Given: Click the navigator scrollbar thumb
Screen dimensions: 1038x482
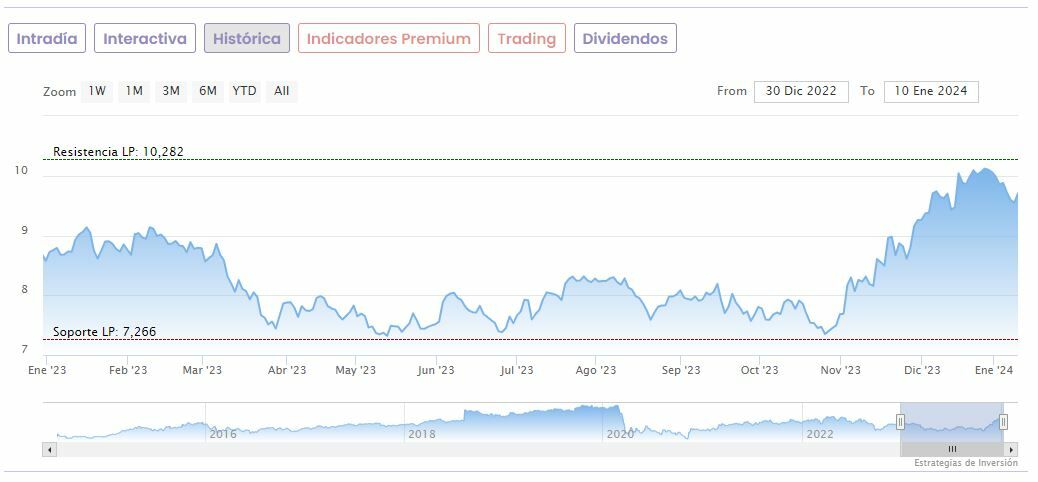Looking at the screenshot, I should point(952,450).
